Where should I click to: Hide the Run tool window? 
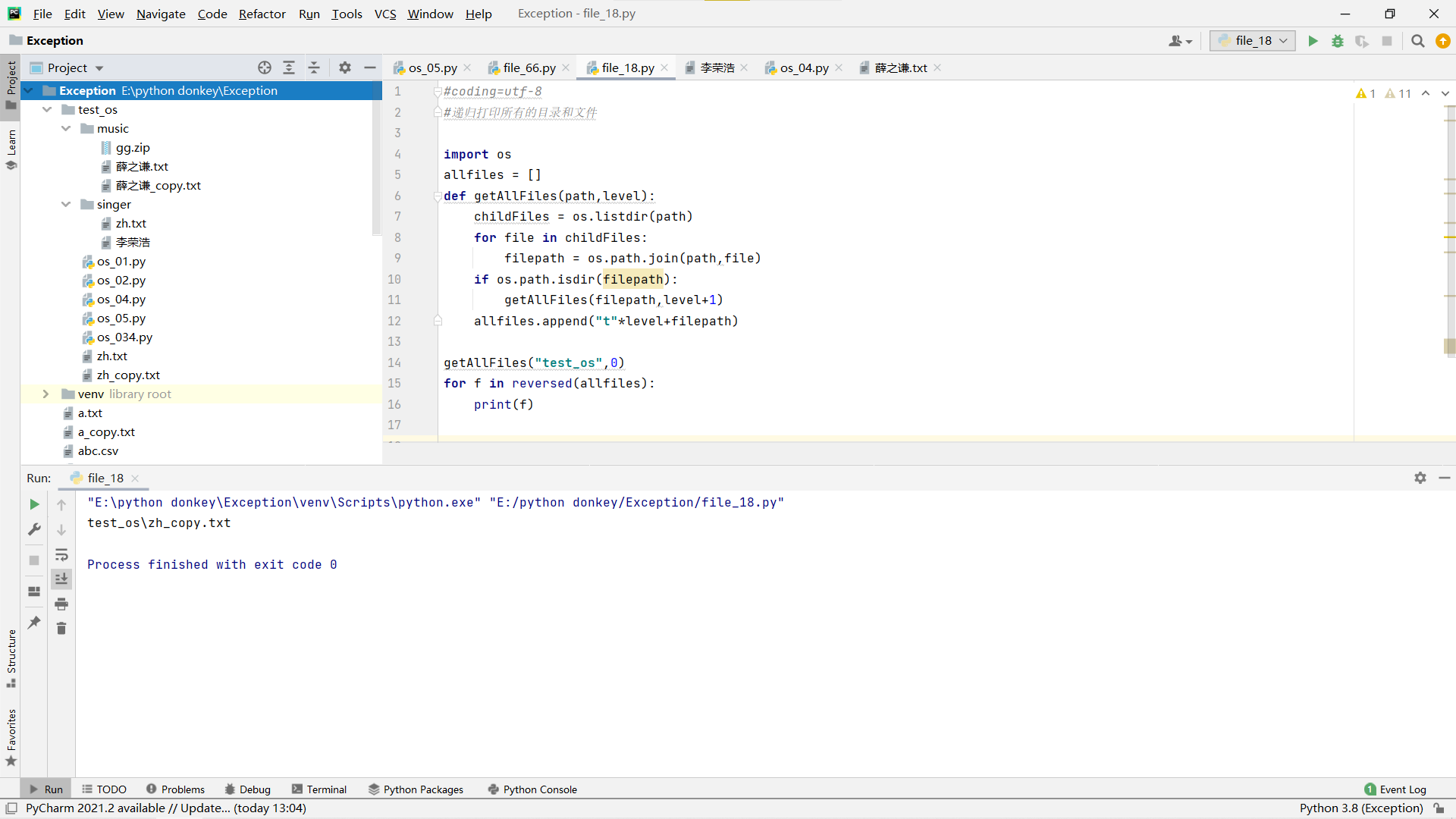tap(1445, 478)
